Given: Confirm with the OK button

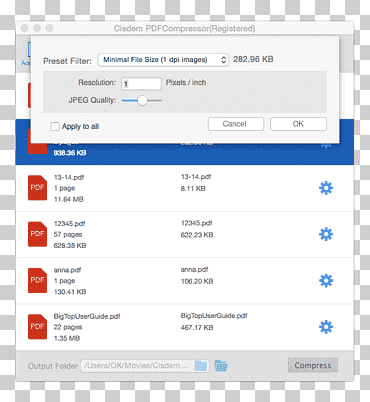Looking at the screenshot, I should (x=298, y=124).
